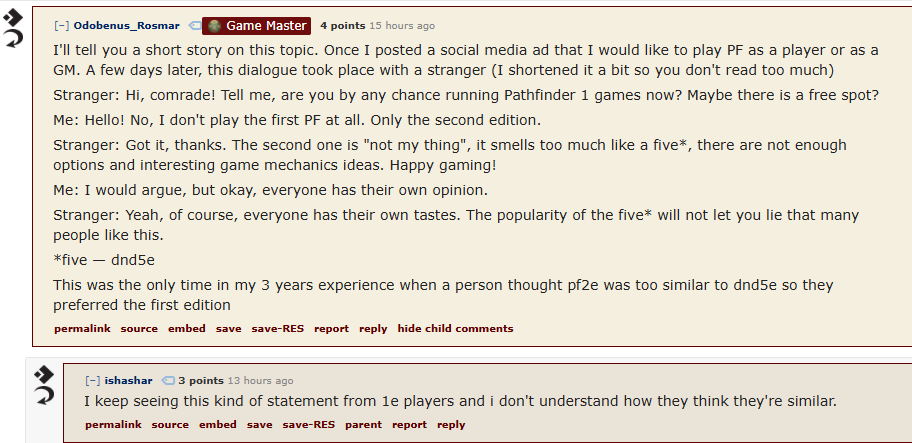Viewport: 912px width, 443px height.
Task: Downvote ishashar's reply
Action: coord(44,395)
